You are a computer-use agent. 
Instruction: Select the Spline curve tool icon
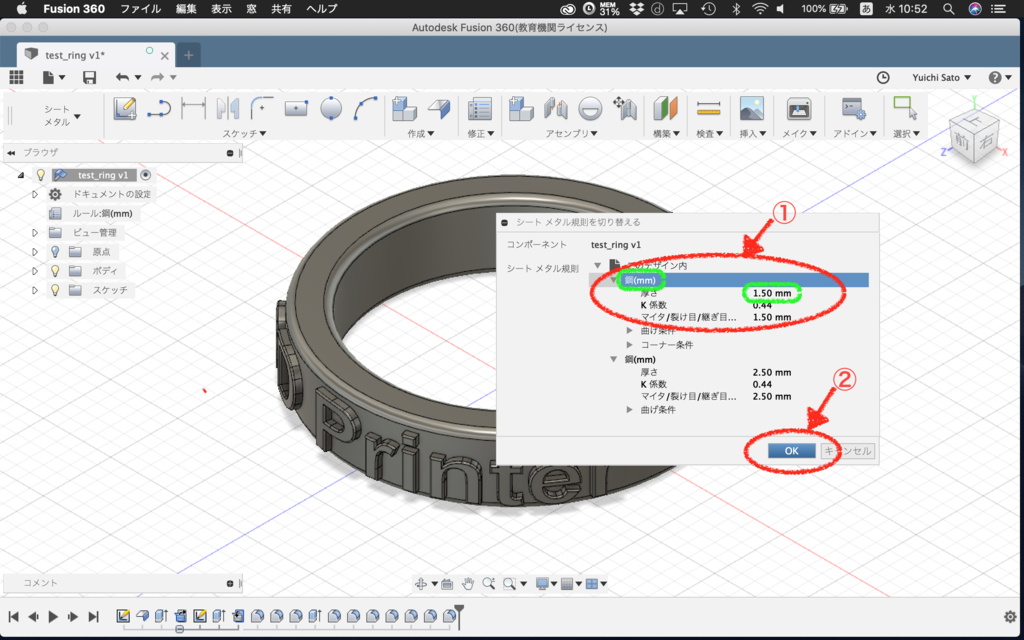[366, 108]
